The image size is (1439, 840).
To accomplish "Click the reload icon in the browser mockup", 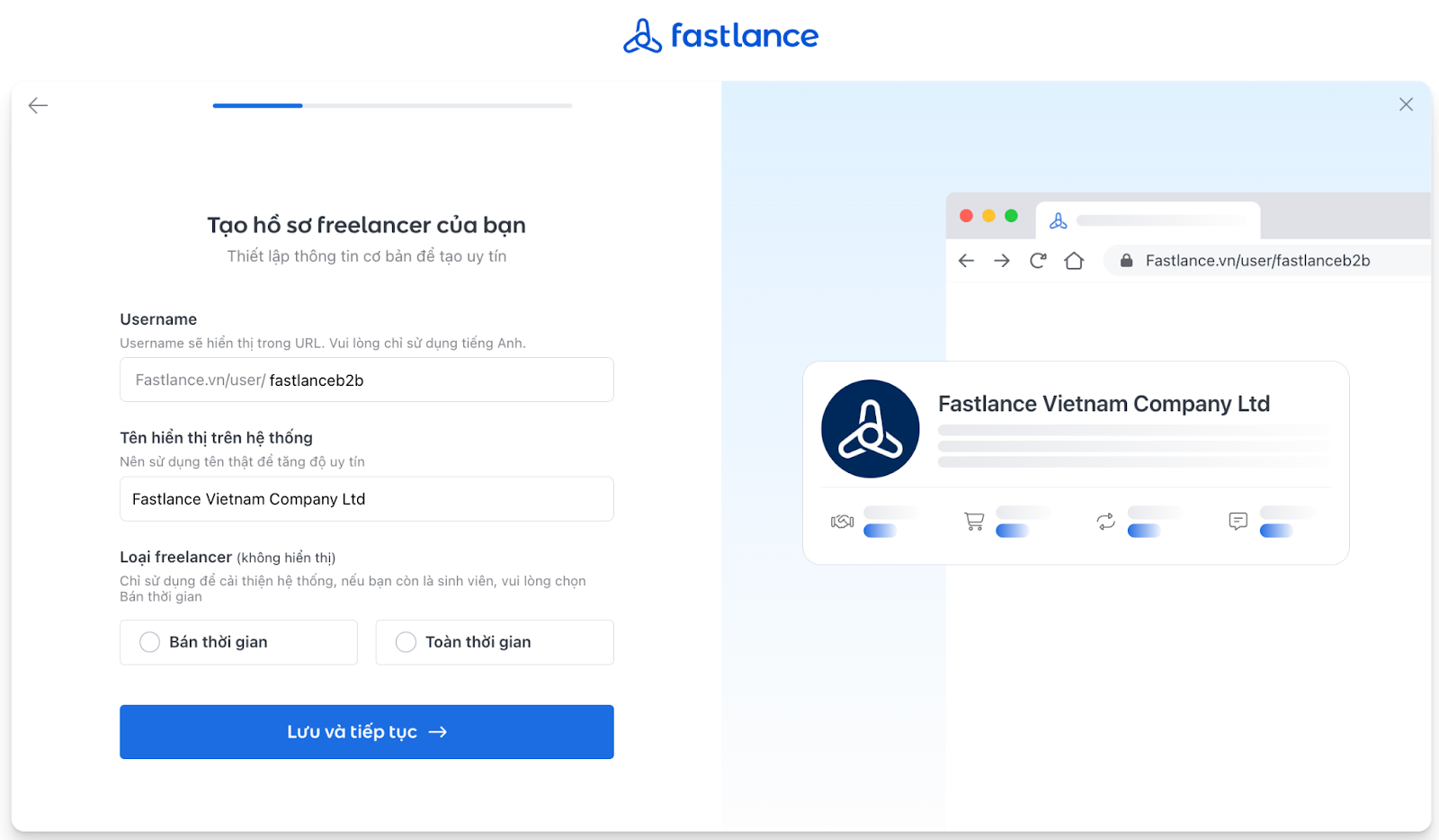I will coord(1038,260).
